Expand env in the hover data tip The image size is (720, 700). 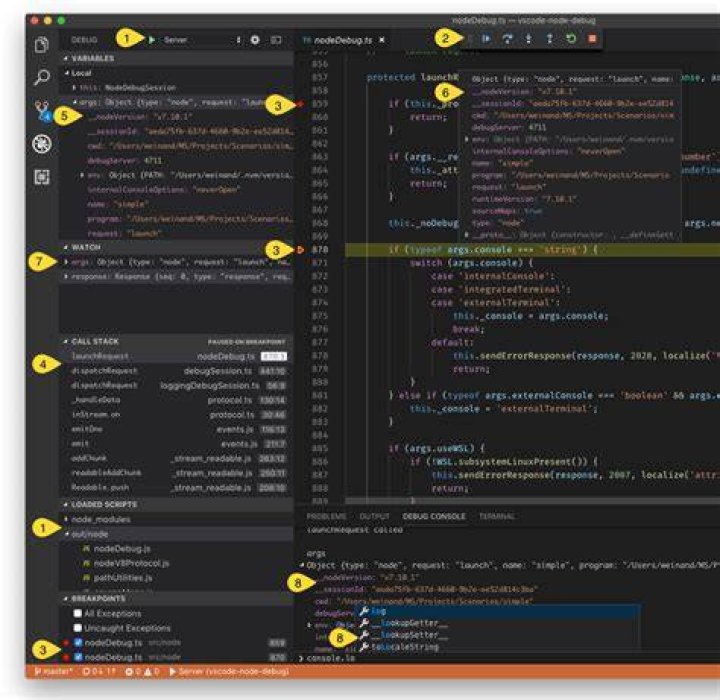(467, 139)
